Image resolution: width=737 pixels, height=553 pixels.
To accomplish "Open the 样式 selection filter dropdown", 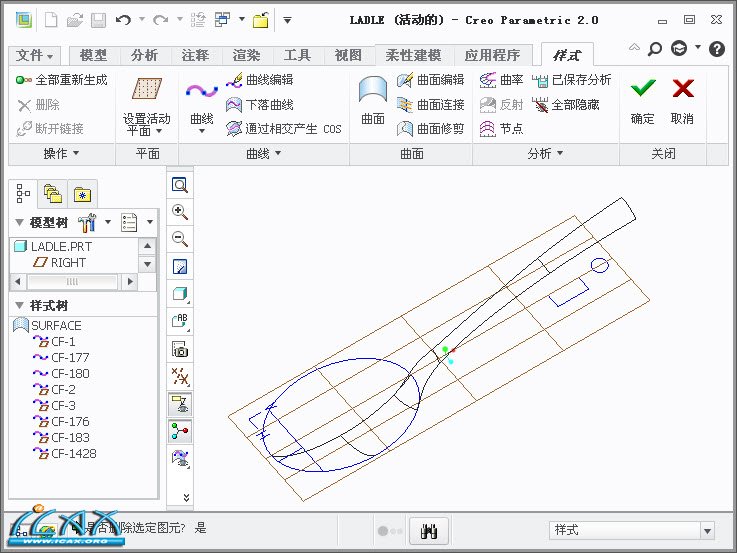I will pyautogui.click(x=707, y=530).
